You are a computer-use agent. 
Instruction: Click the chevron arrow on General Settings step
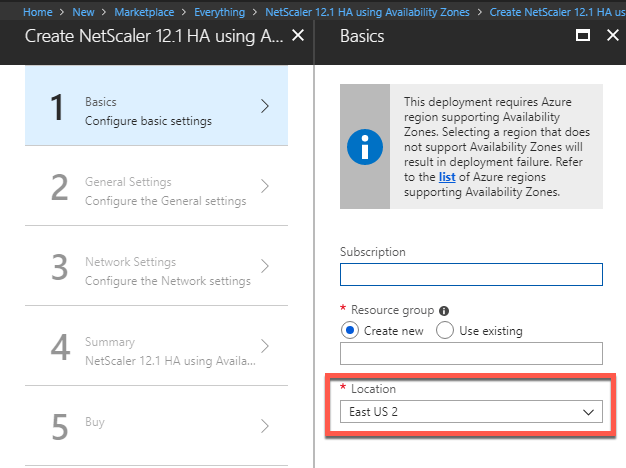(265, 186)
